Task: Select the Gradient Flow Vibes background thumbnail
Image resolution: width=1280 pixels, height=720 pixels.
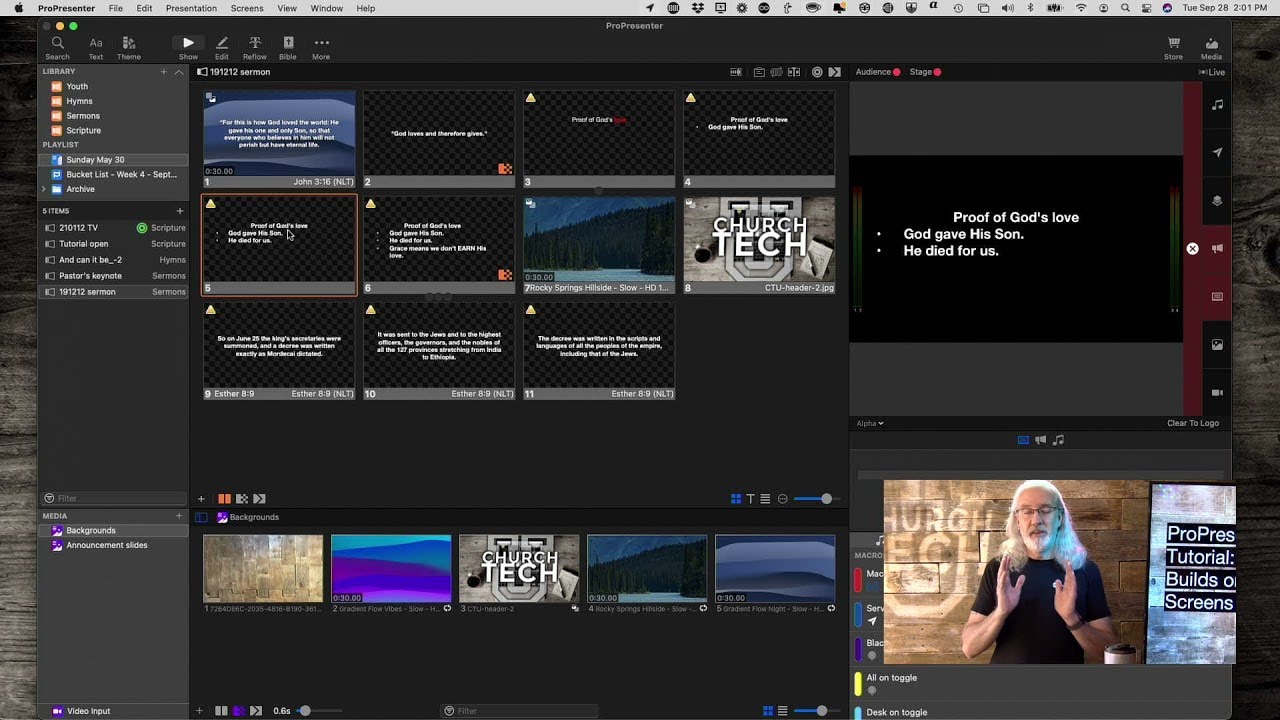Action: [x=391, y=568]
